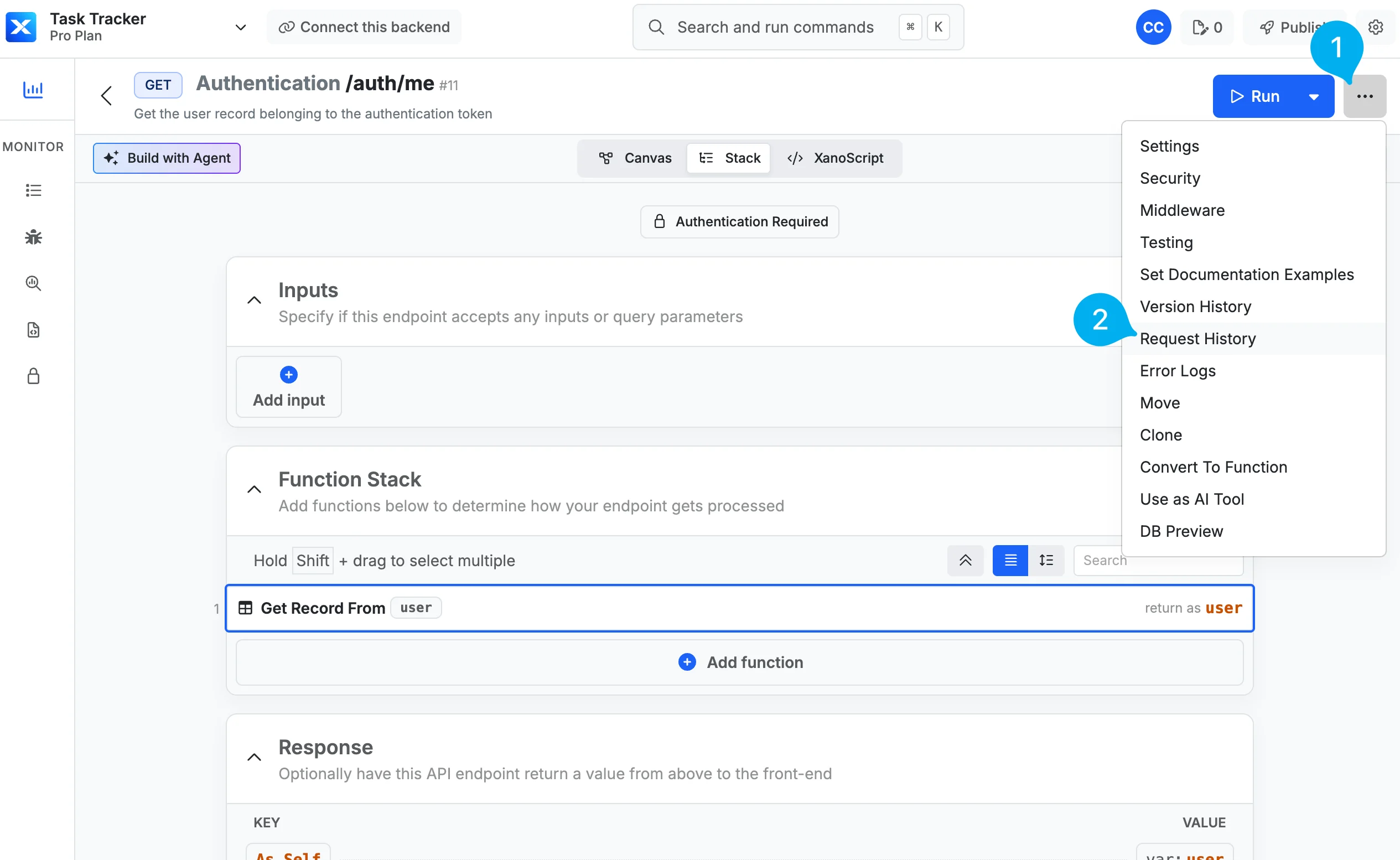Click the endpoint description text
Screen dimensions: 1400x860
coord(313,114)
